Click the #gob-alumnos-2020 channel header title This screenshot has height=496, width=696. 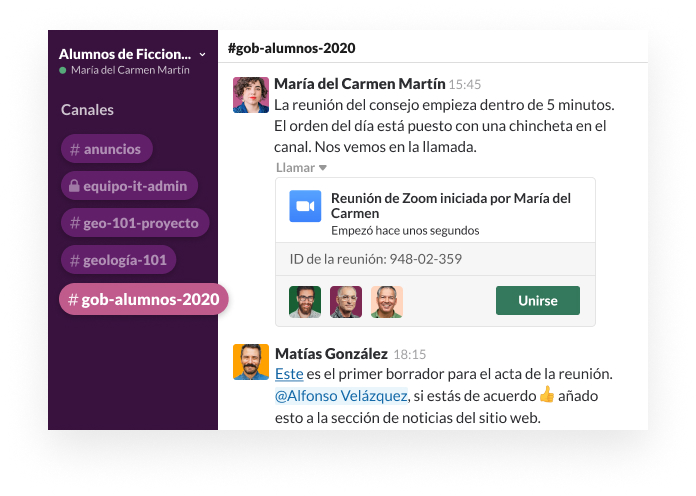(291, 48)
